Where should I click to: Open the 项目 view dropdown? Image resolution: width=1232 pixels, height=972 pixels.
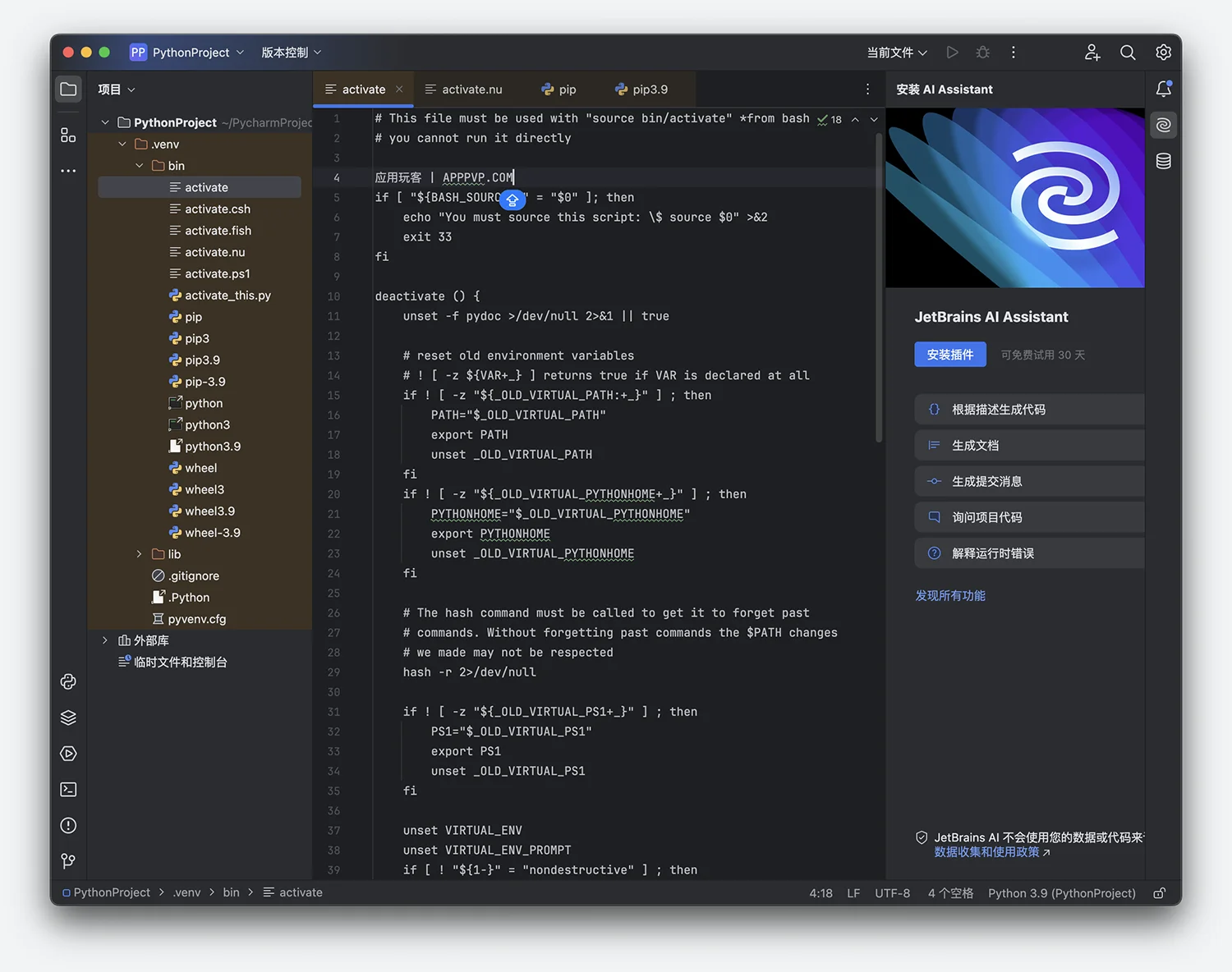[x=117, y=89]
